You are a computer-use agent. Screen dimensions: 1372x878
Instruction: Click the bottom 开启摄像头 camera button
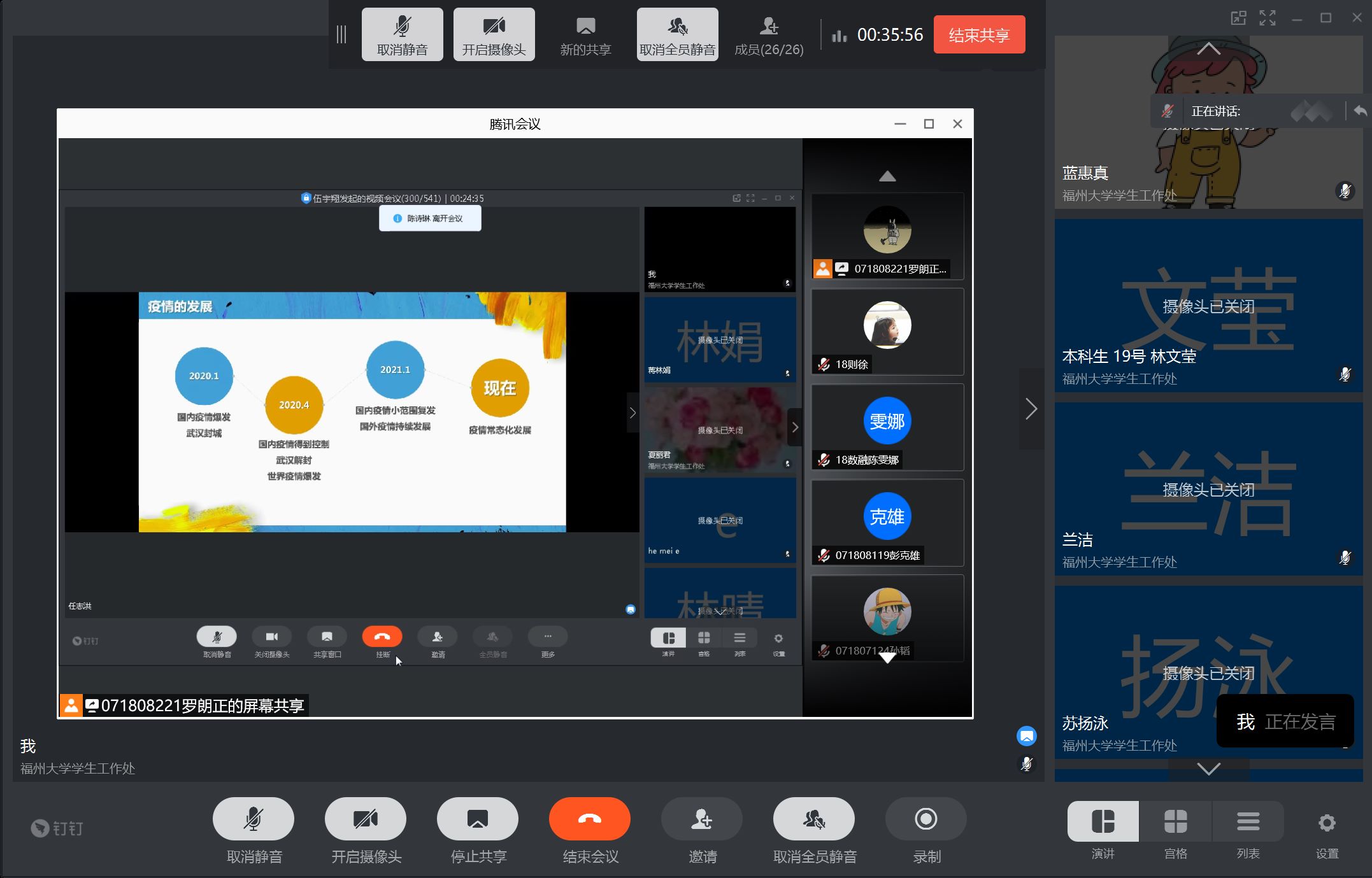(366, 819)
